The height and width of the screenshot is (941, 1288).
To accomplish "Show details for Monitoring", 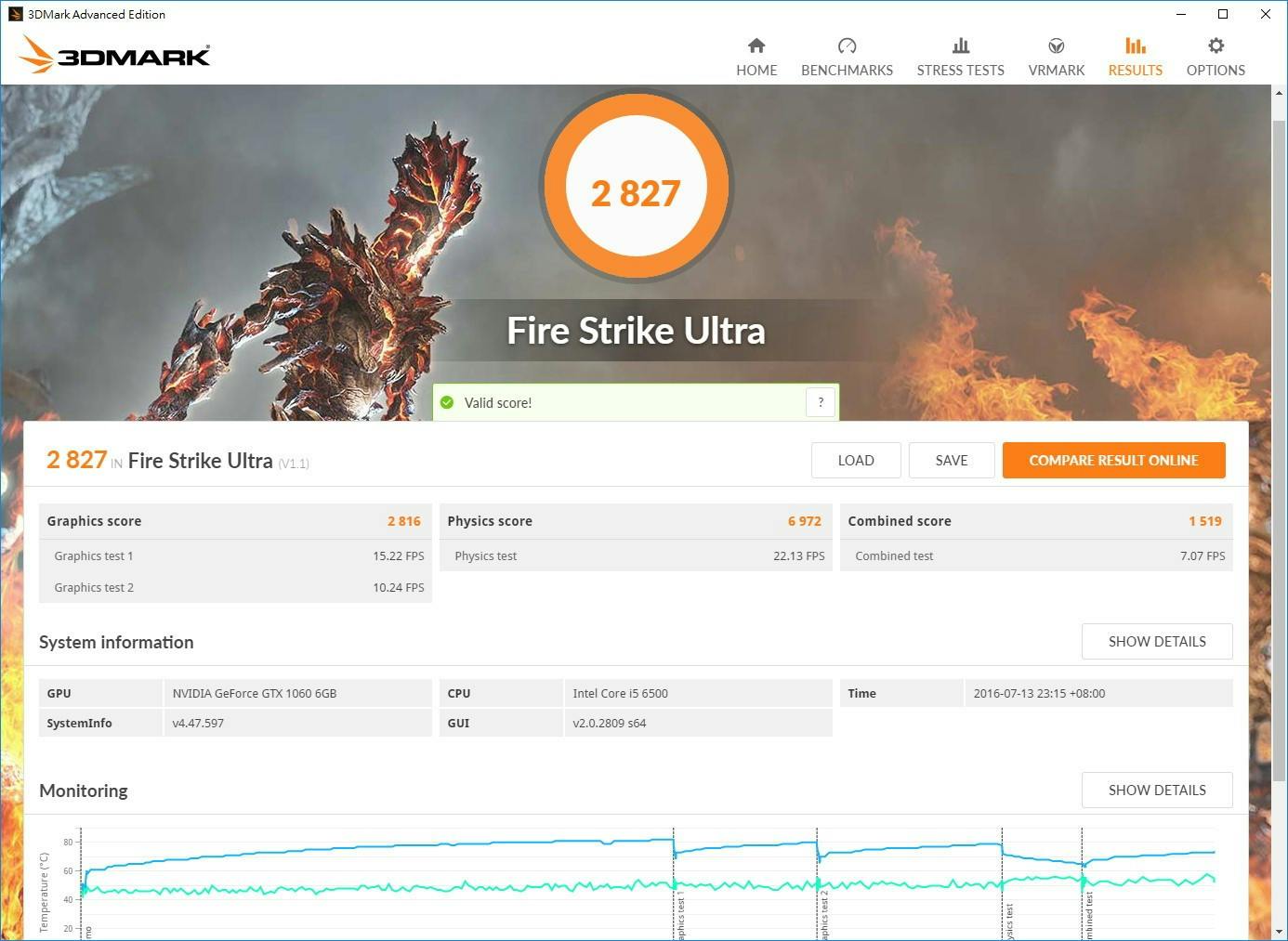I will 1157,790.
